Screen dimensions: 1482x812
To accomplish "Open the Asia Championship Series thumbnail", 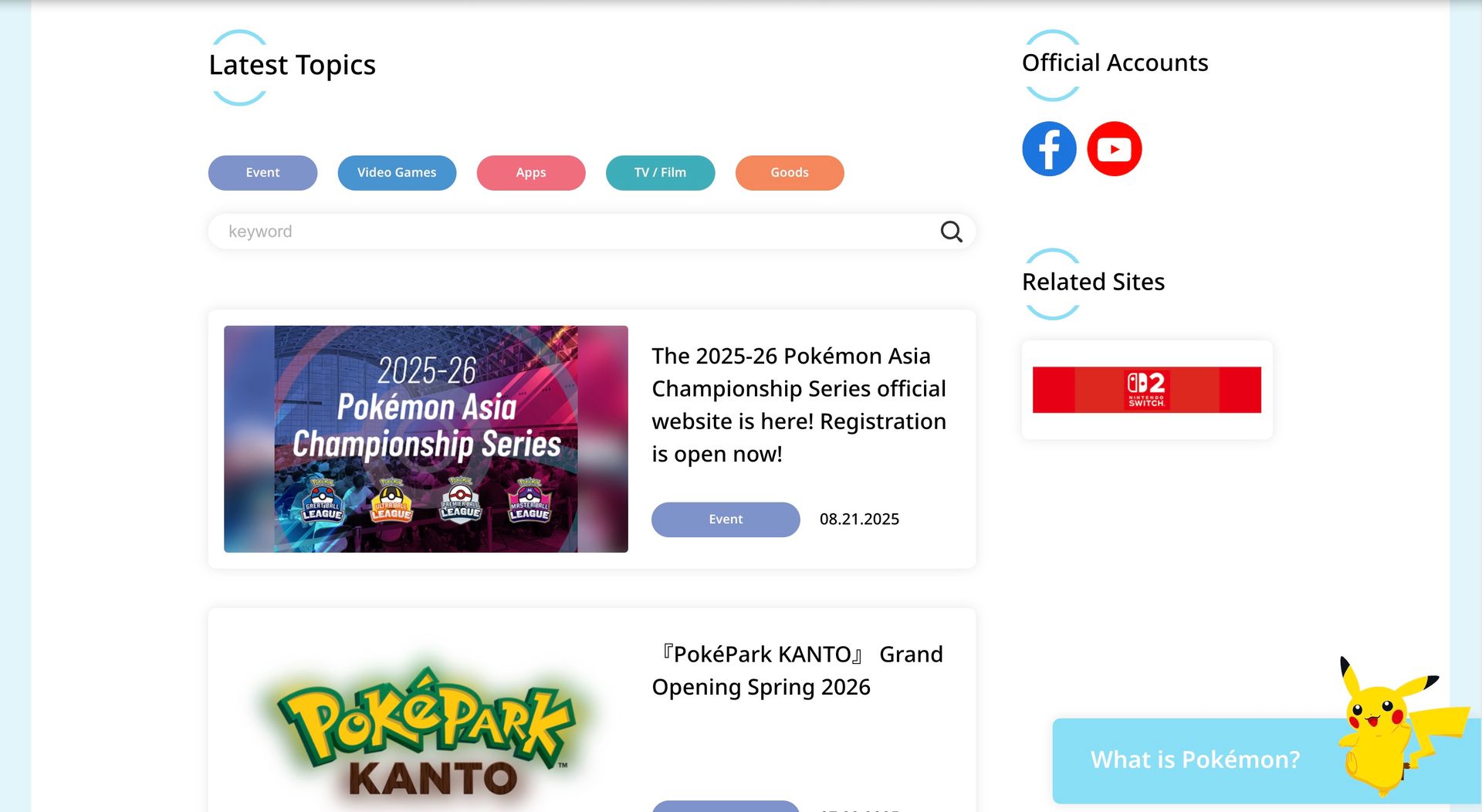I will 425,438.
